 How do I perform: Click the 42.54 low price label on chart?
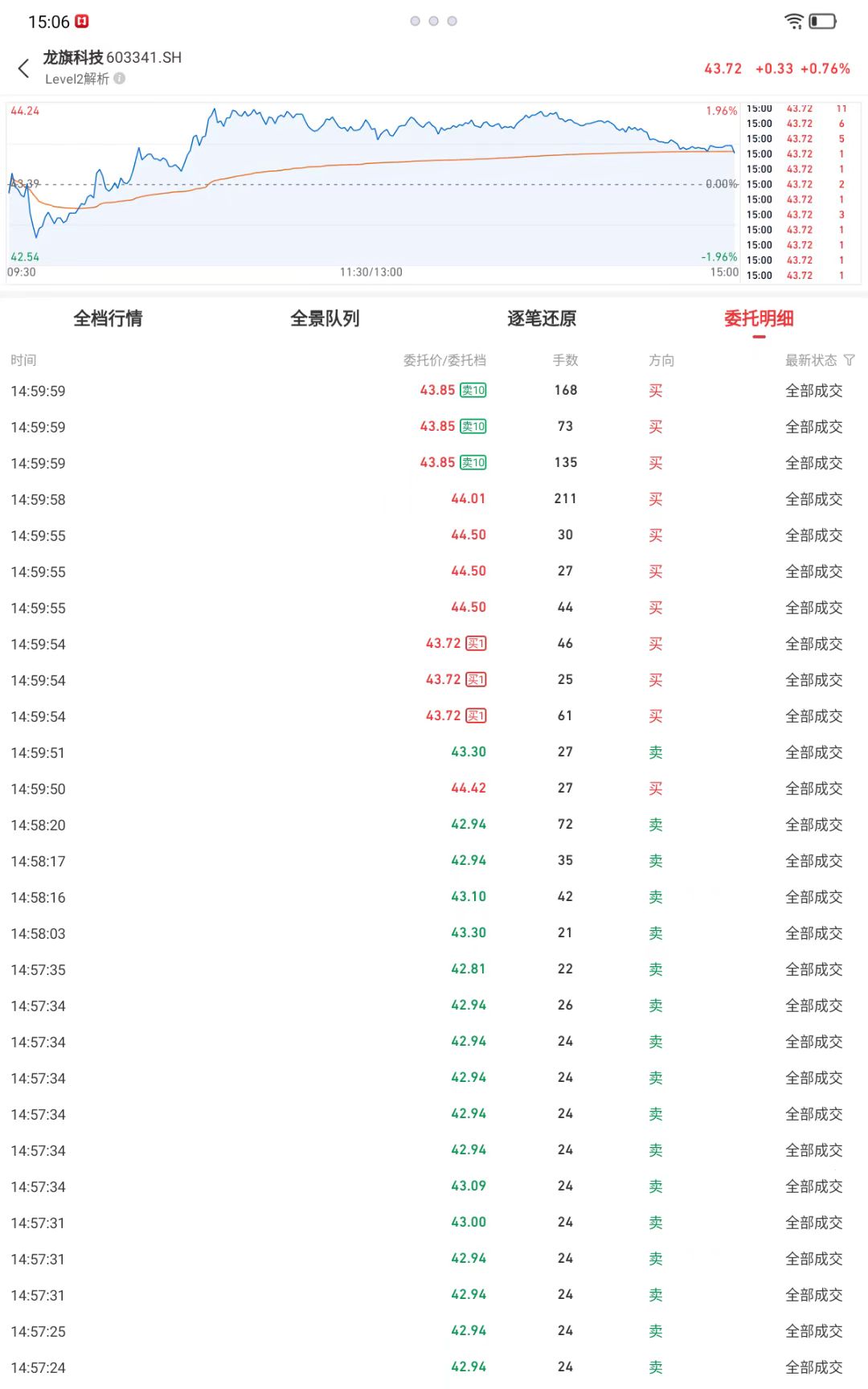point(25,257)
